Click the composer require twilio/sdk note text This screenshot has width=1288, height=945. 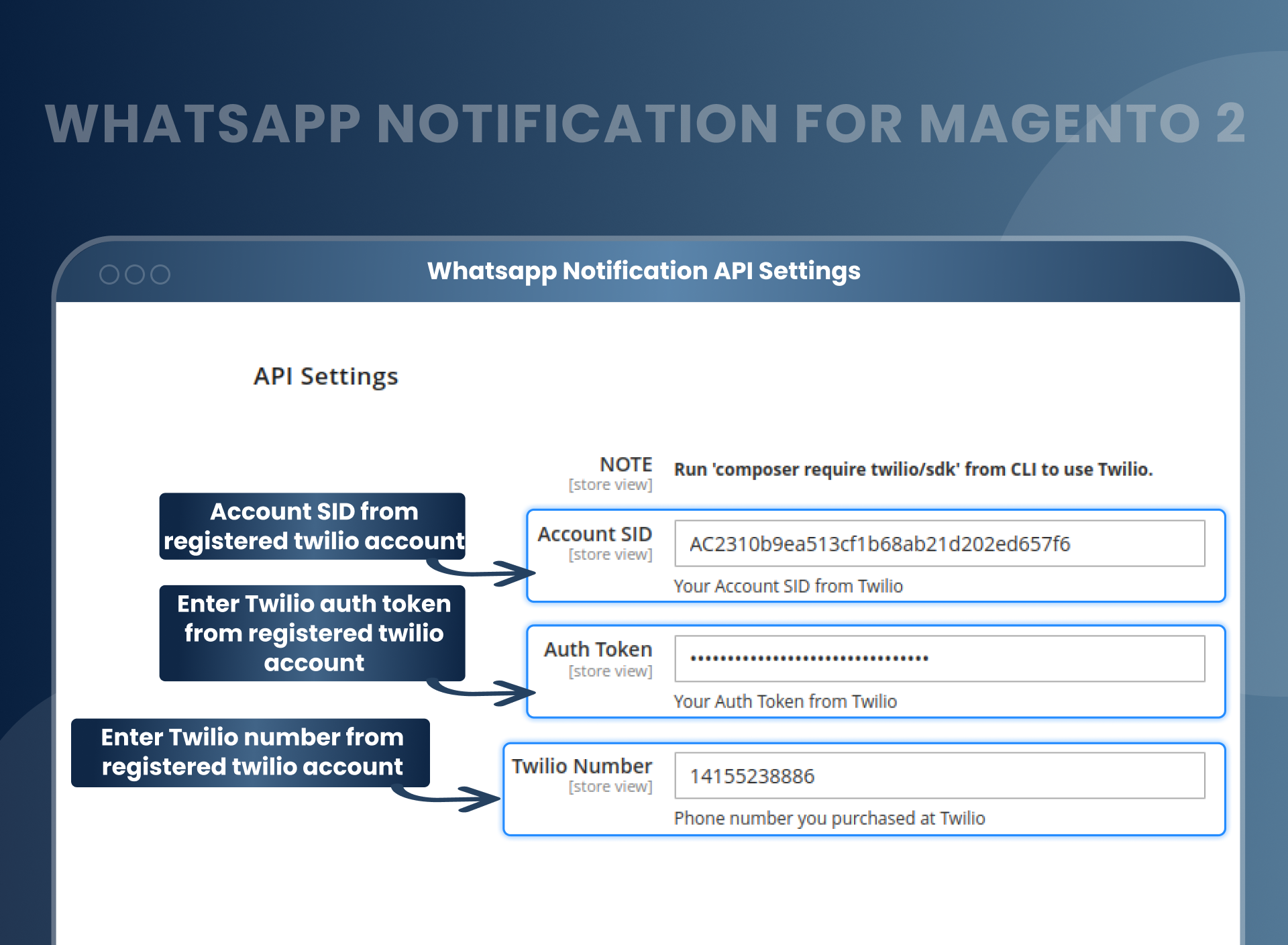pyautogui.click(x=912, y=469)
